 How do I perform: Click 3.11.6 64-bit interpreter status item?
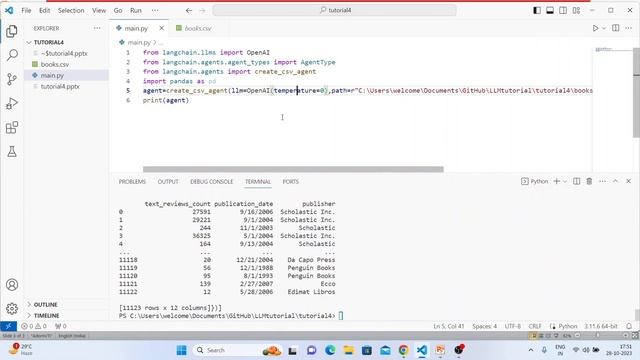pos(600,326)
